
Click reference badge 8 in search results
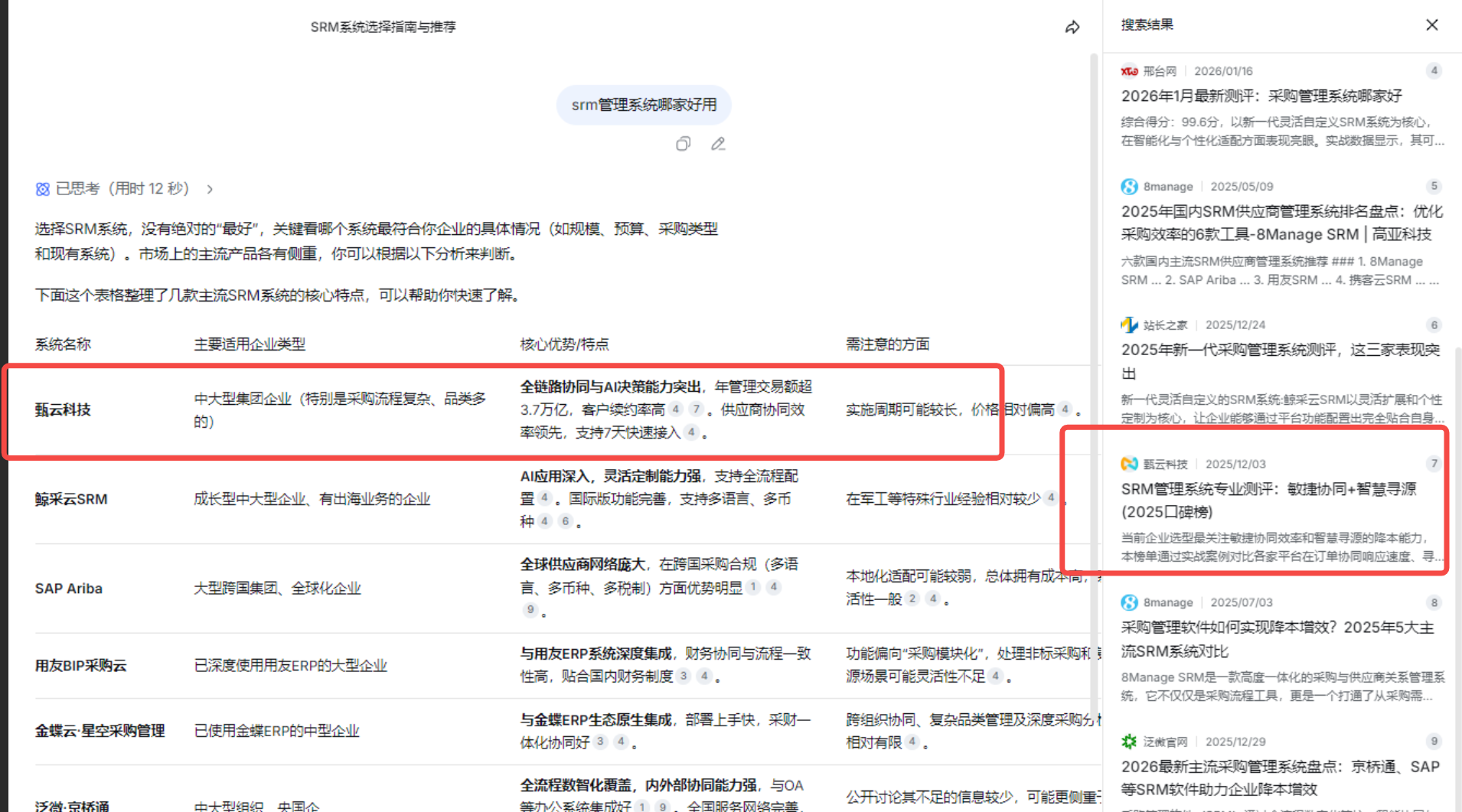tap(1434, 602)
